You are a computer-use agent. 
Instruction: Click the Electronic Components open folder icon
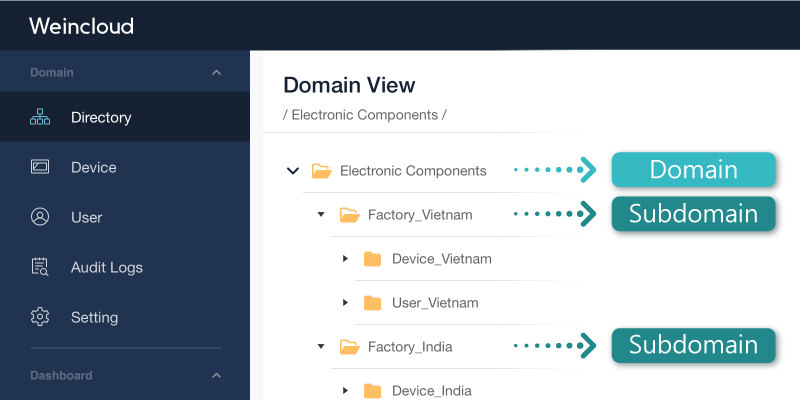(321, 171)
